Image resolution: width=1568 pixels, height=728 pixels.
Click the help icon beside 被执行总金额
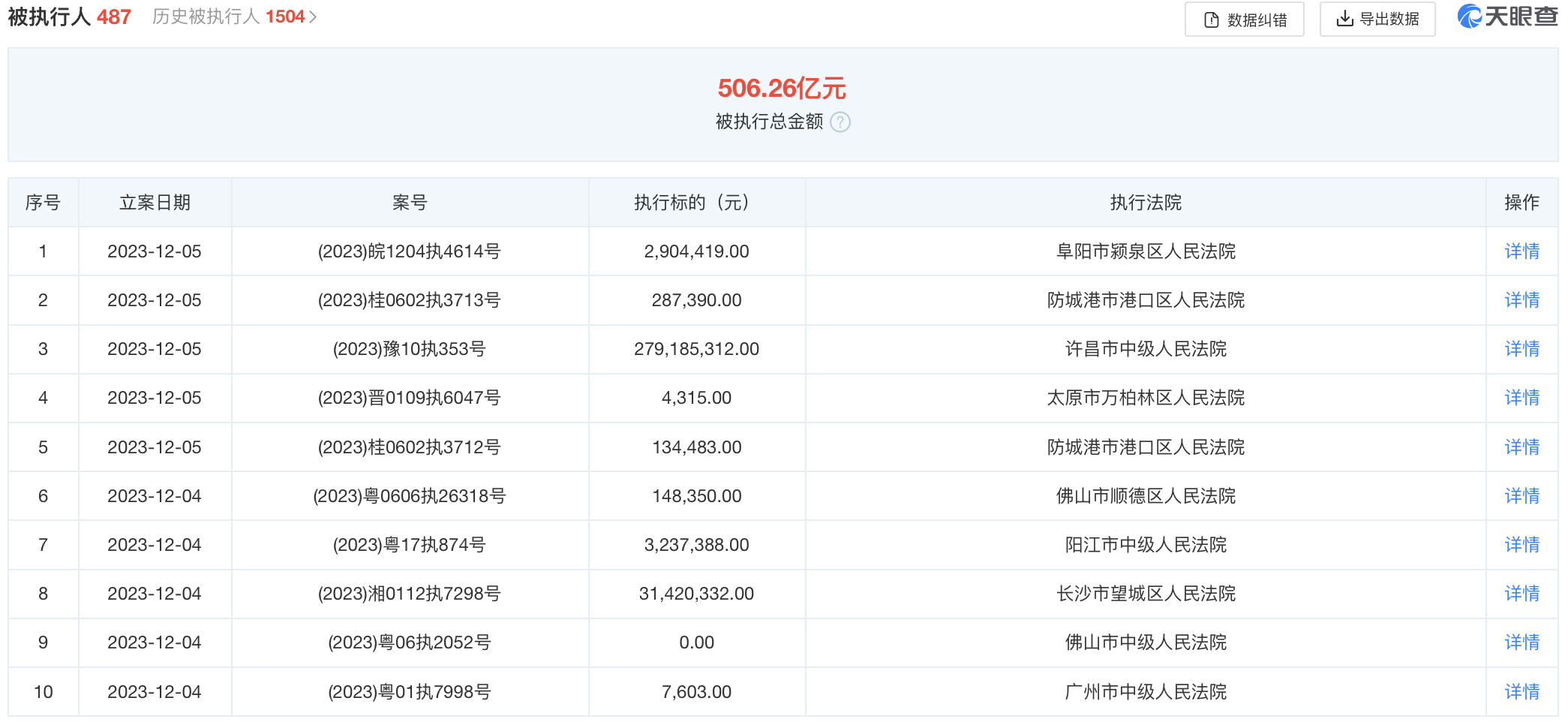point(840,122)
